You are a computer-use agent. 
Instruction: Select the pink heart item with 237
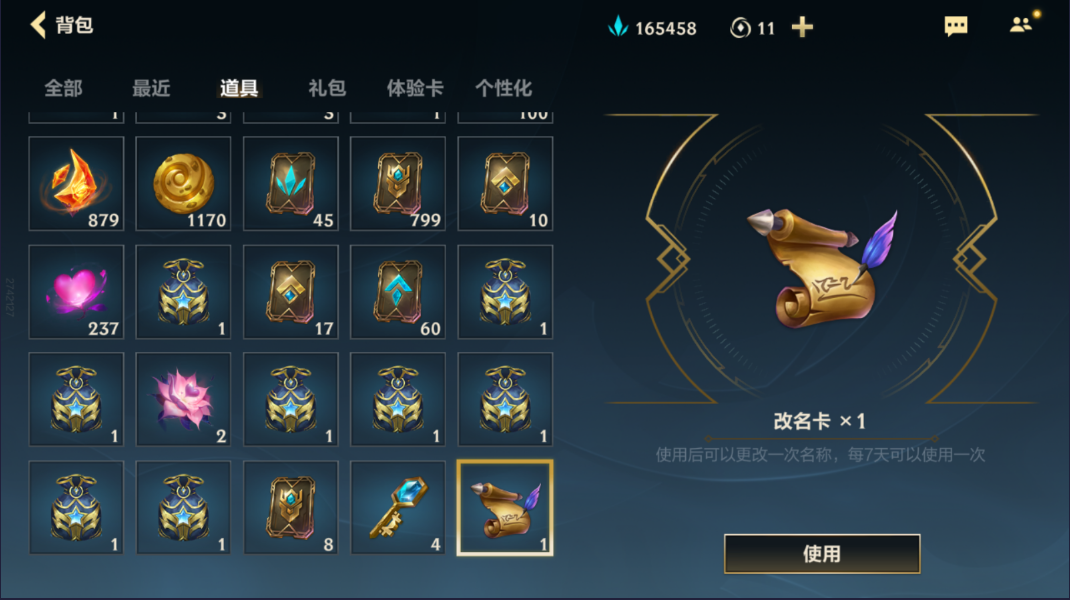[76, 292]
